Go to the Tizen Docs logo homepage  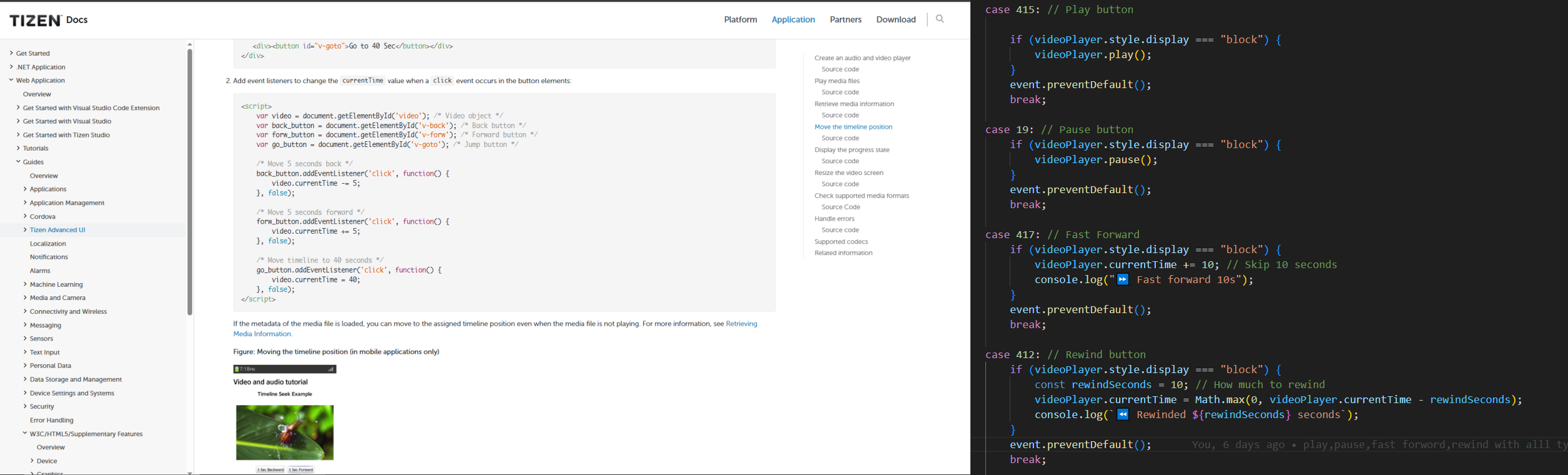(x=49, y=20)
